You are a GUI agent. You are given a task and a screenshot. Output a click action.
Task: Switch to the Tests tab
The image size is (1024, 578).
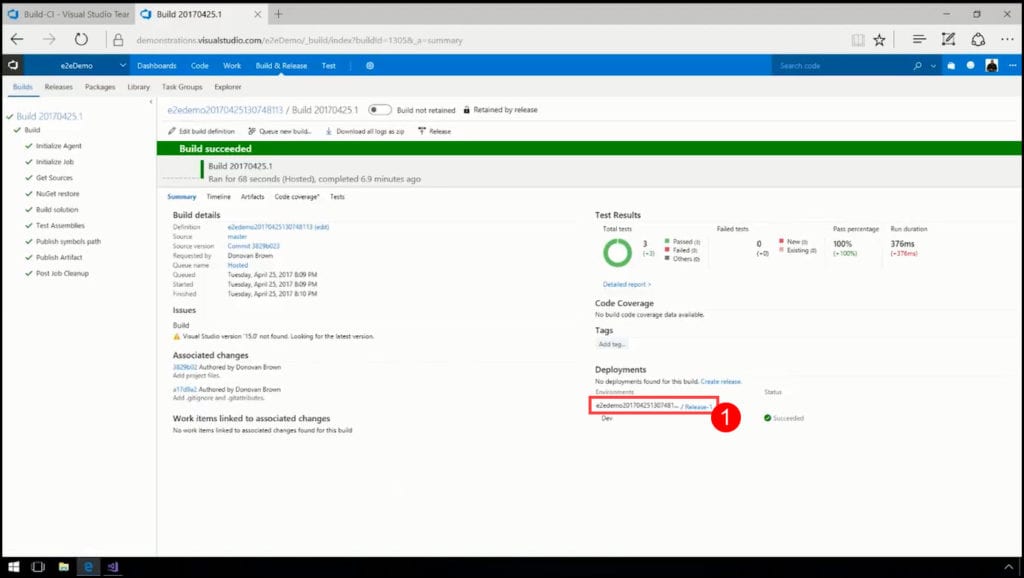pos(337,197)
